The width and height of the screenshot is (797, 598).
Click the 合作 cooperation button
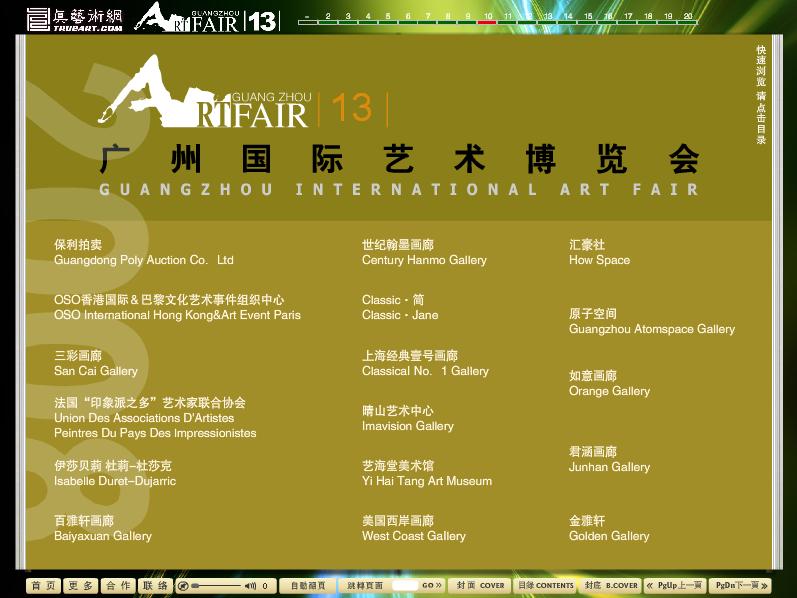118,585
